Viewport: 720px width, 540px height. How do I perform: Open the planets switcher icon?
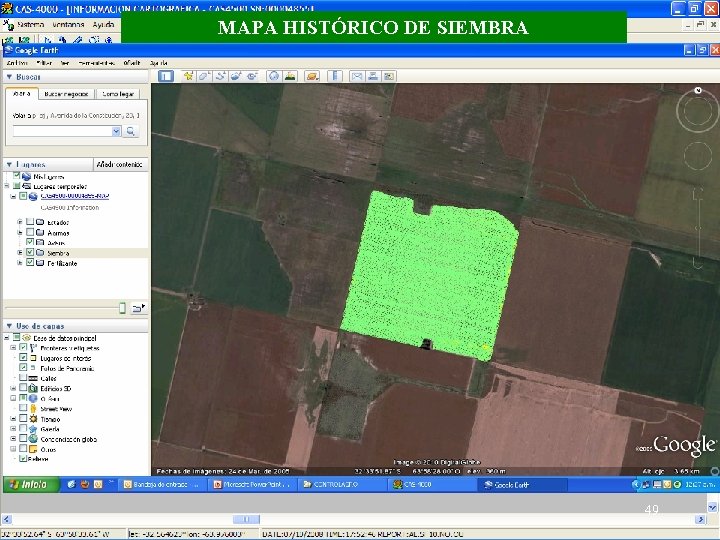[x=312, y=76]
